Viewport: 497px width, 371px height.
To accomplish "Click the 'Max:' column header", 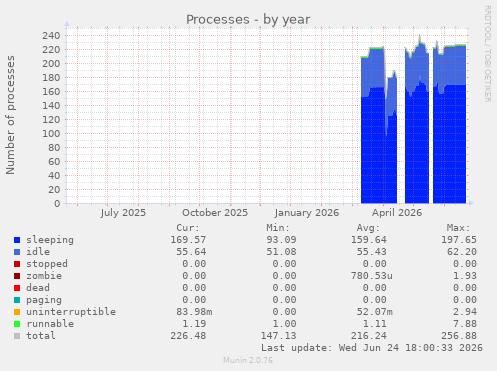I will click(x=458, y=228).
